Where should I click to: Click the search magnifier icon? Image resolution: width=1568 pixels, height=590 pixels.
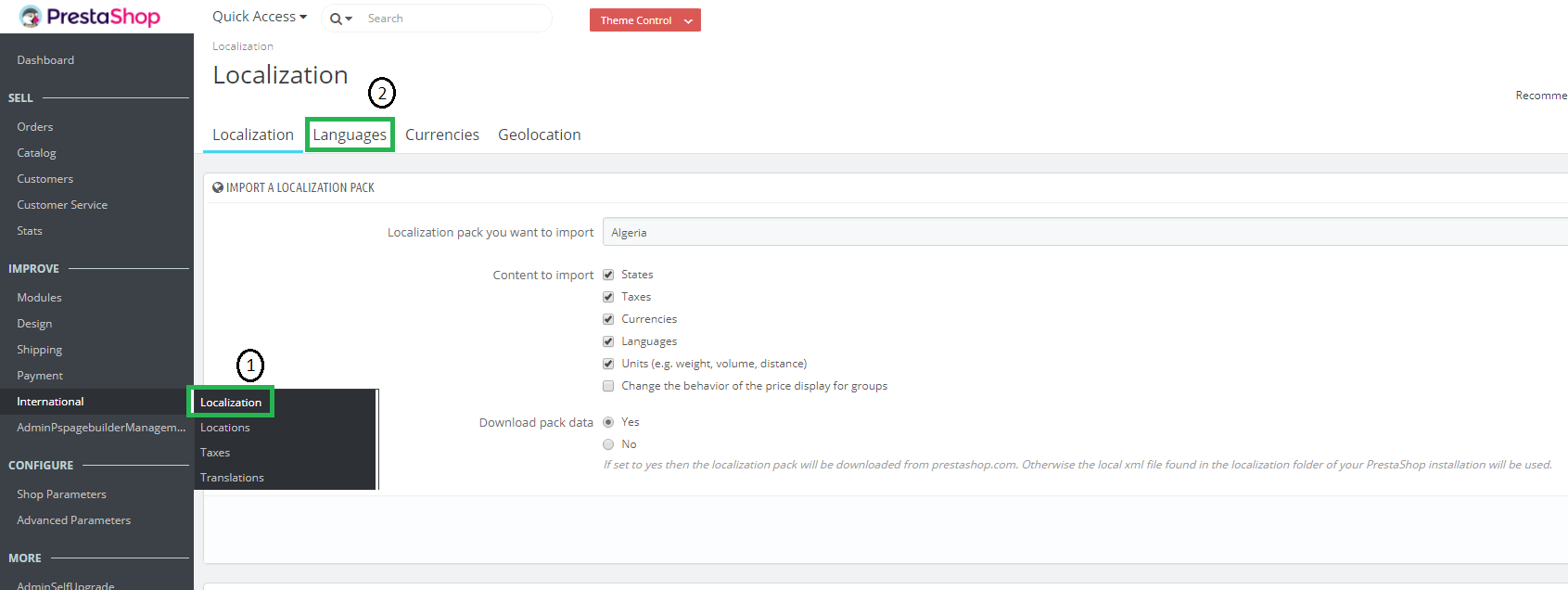(x=336, y=19)
